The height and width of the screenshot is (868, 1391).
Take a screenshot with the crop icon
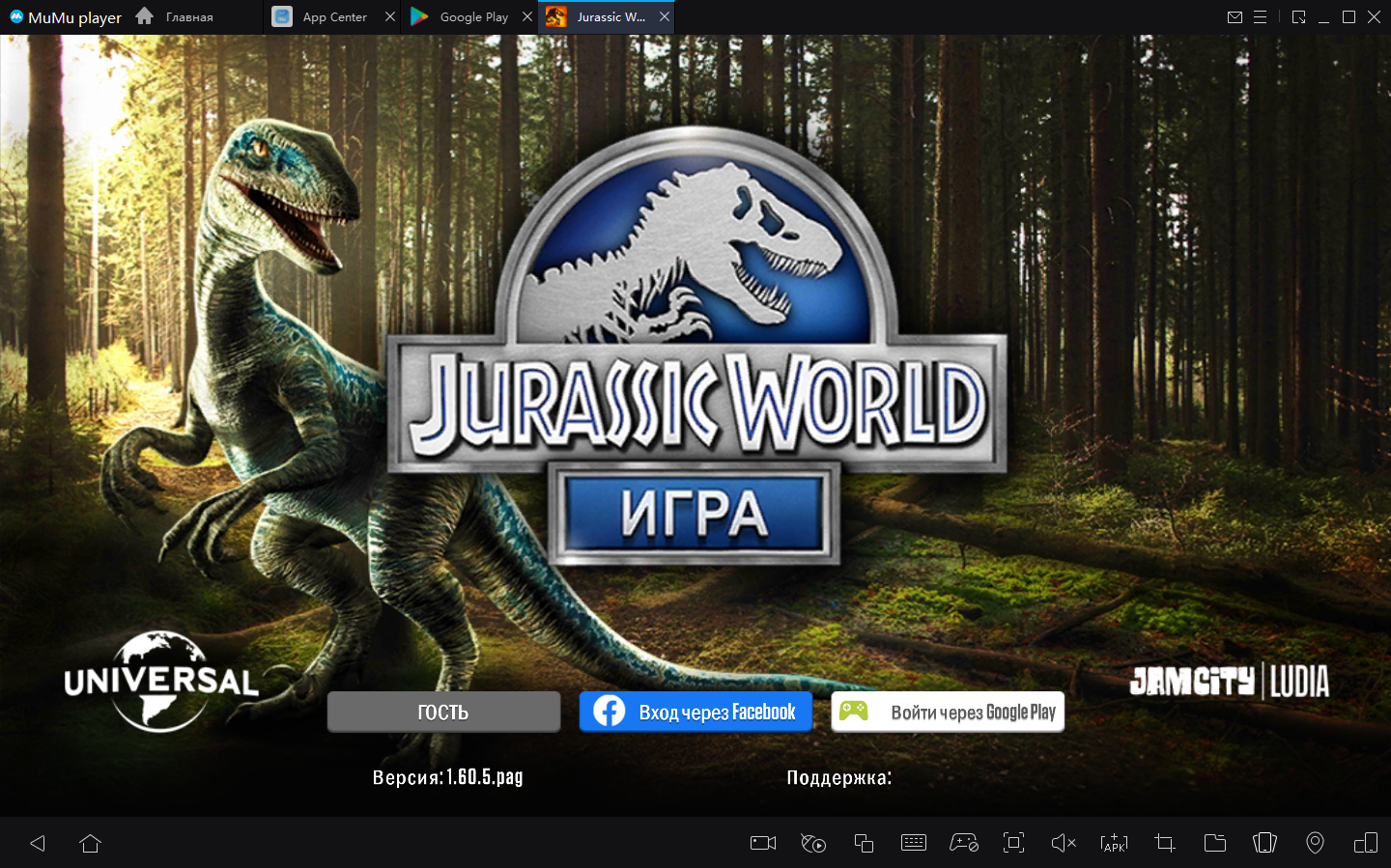click(1165, 843)
